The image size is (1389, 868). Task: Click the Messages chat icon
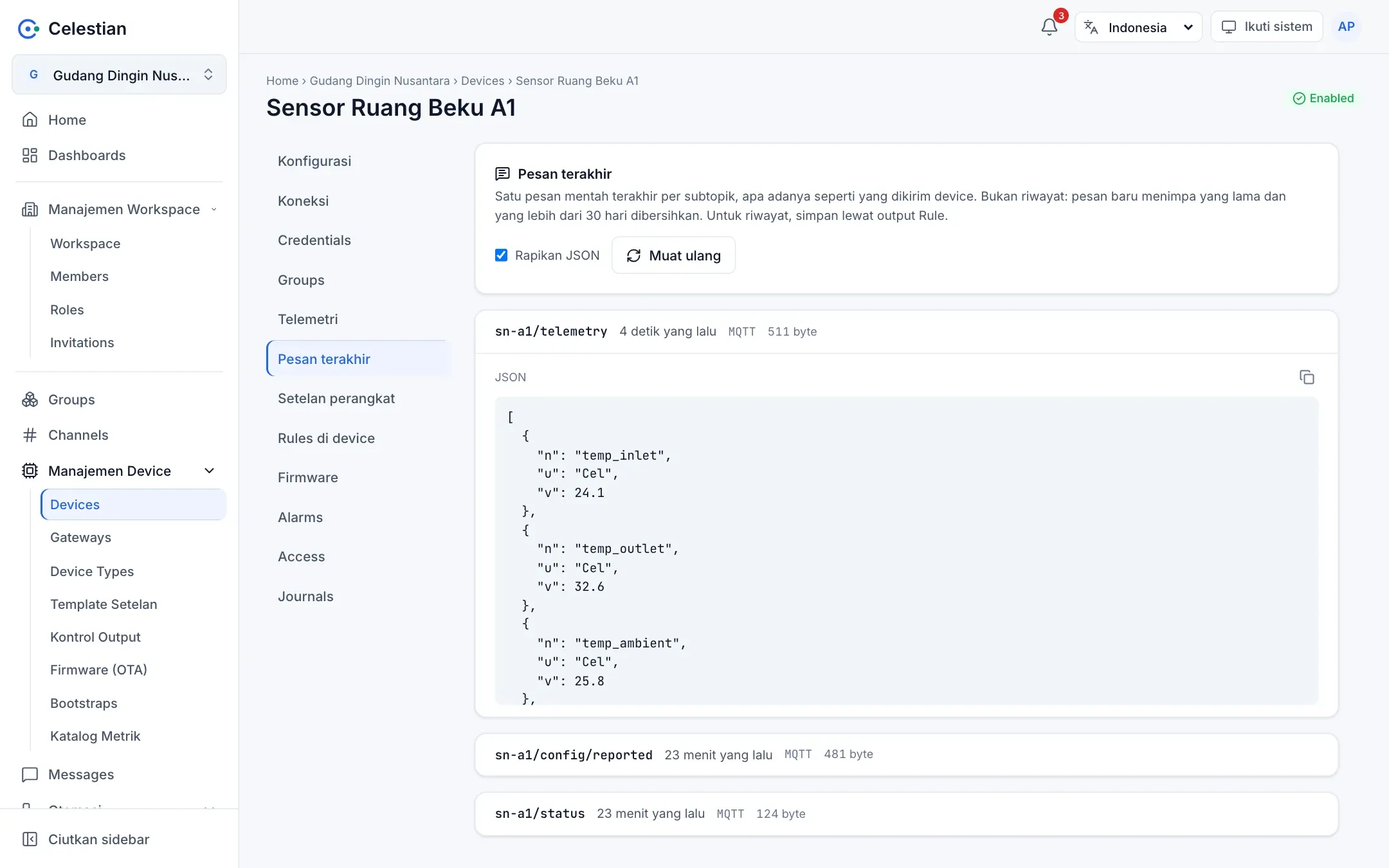click(30, 774)
